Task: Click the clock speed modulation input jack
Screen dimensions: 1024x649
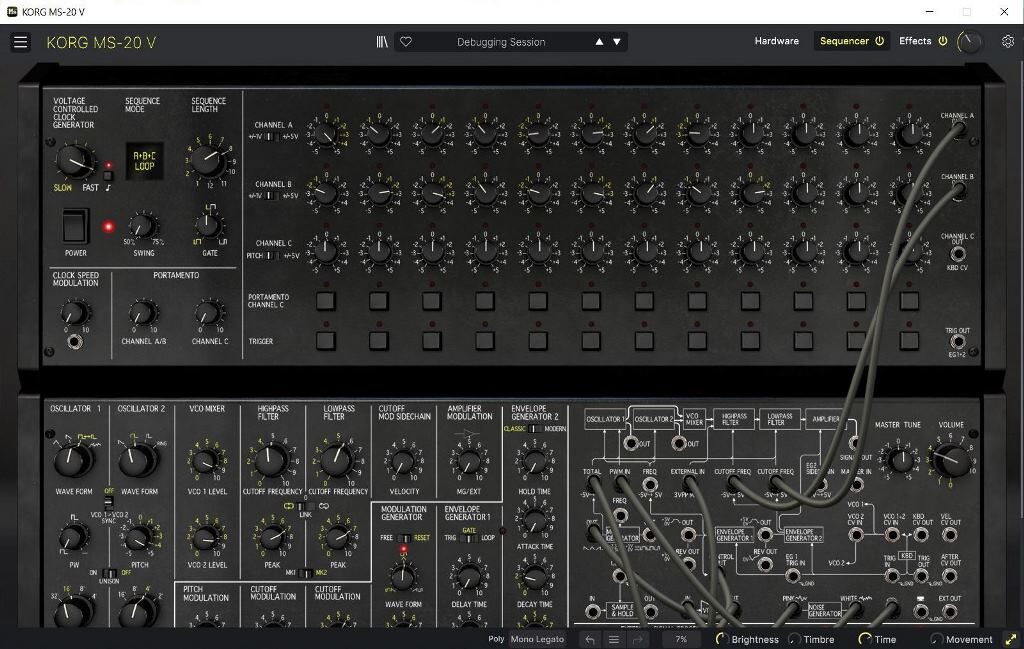Action: [x=75, y=341]
